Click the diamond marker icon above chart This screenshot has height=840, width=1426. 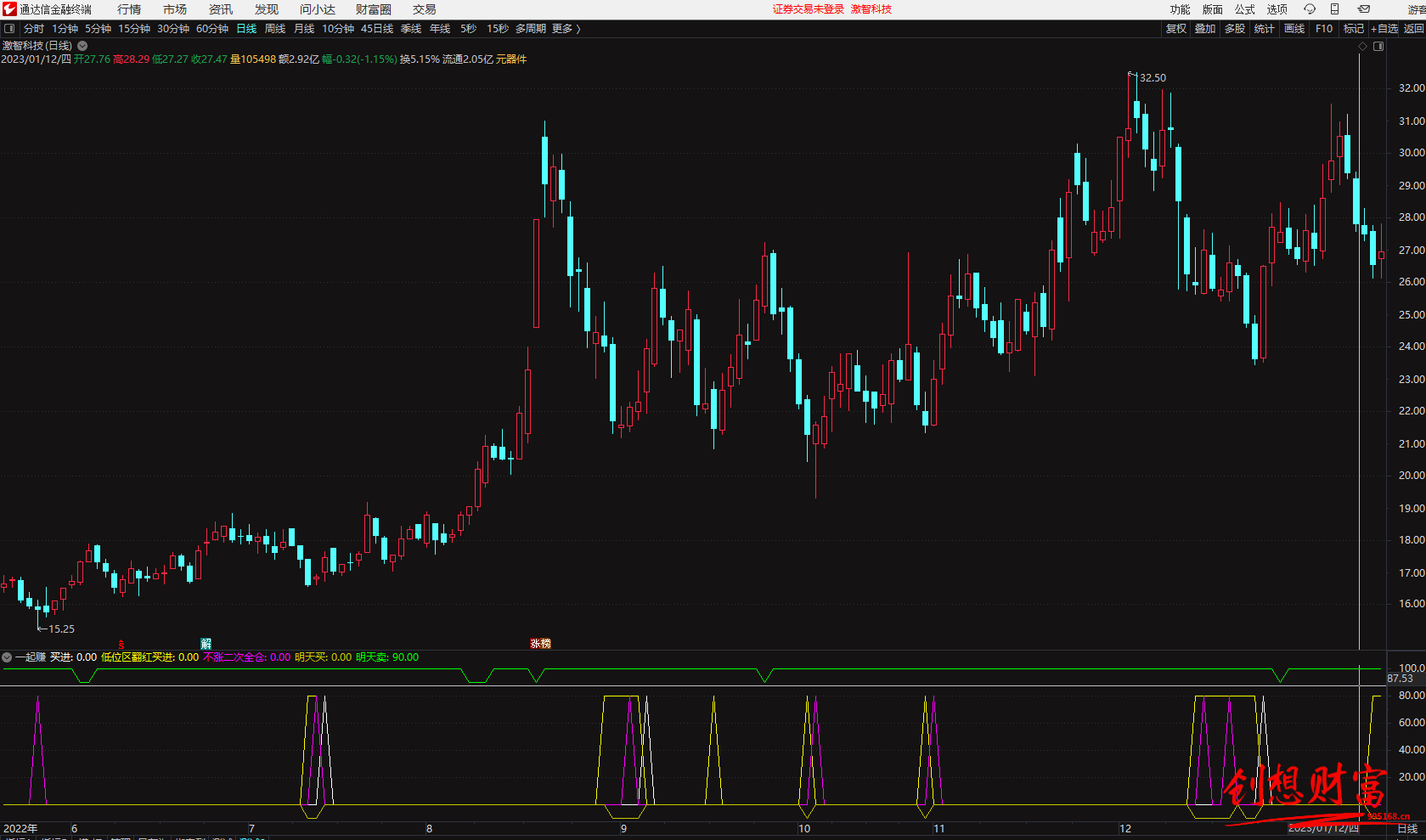click(1363, 47)
